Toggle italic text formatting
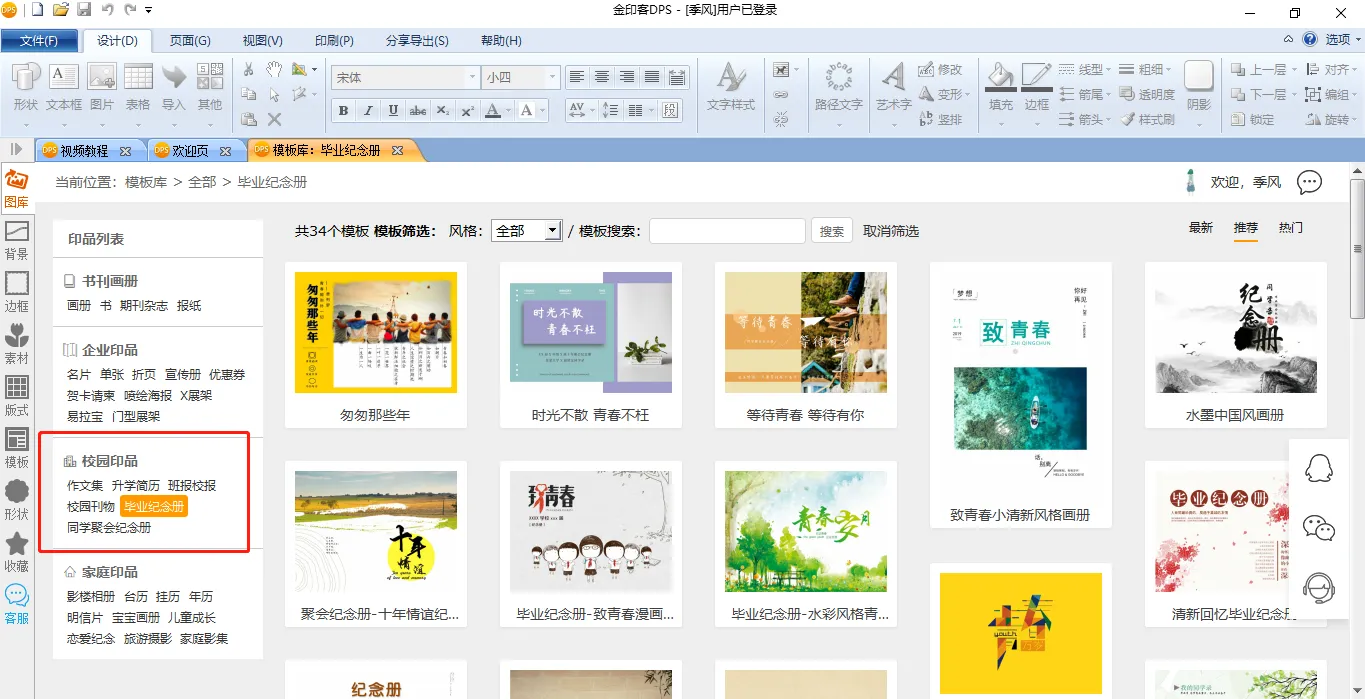The image size is (1365, 699). coord(368,111)
